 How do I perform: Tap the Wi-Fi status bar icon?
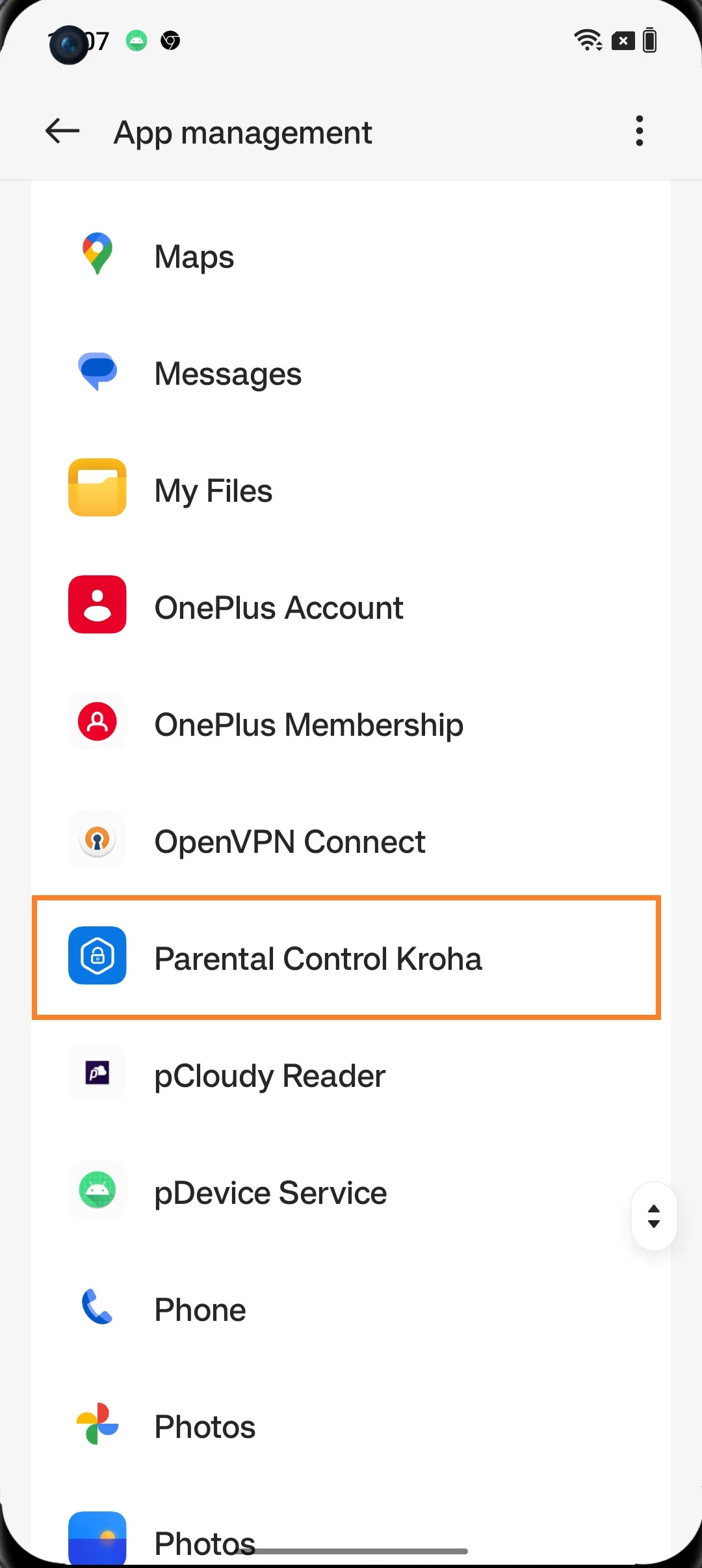click(588, 40)
